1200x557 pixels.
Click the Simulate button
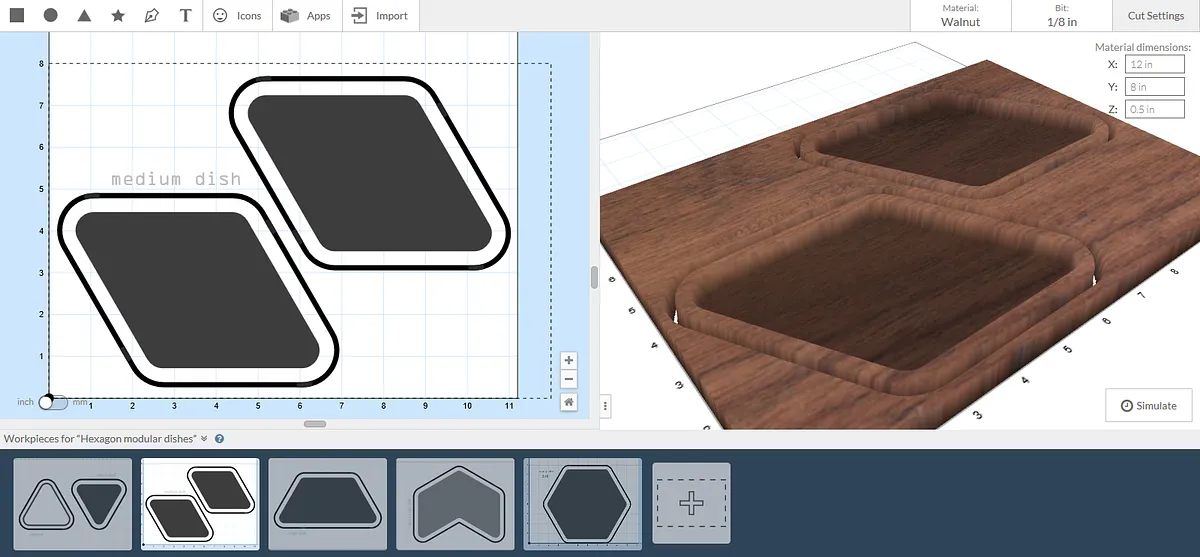click(x=1149, y=405)
